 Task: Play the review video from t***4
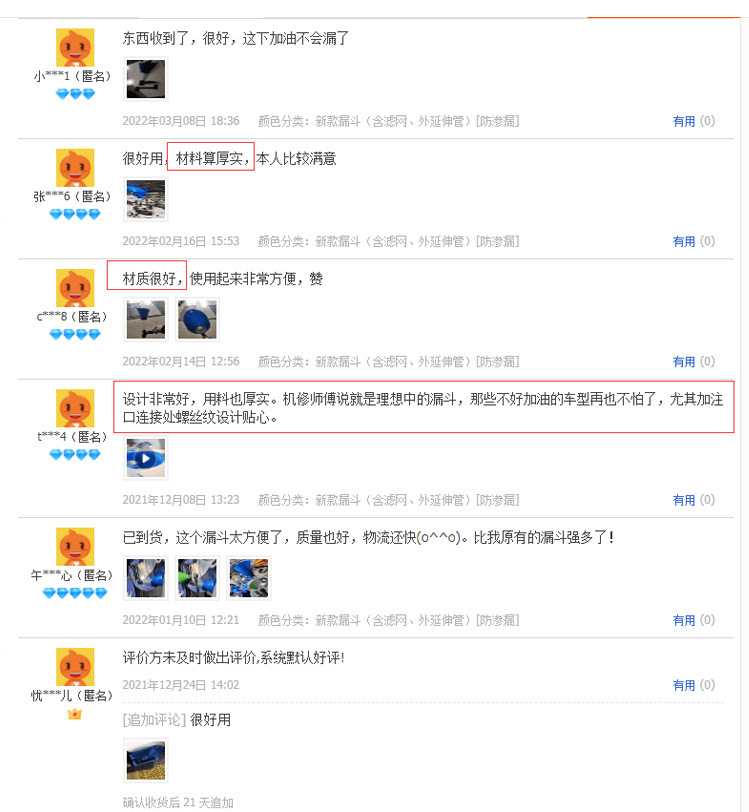[x=146, y=458]
